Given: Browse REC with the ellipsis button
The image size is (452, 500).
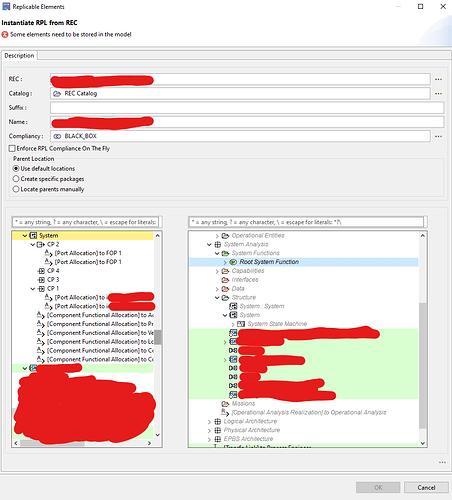Looking at the screenshot, I should point(438,79).
